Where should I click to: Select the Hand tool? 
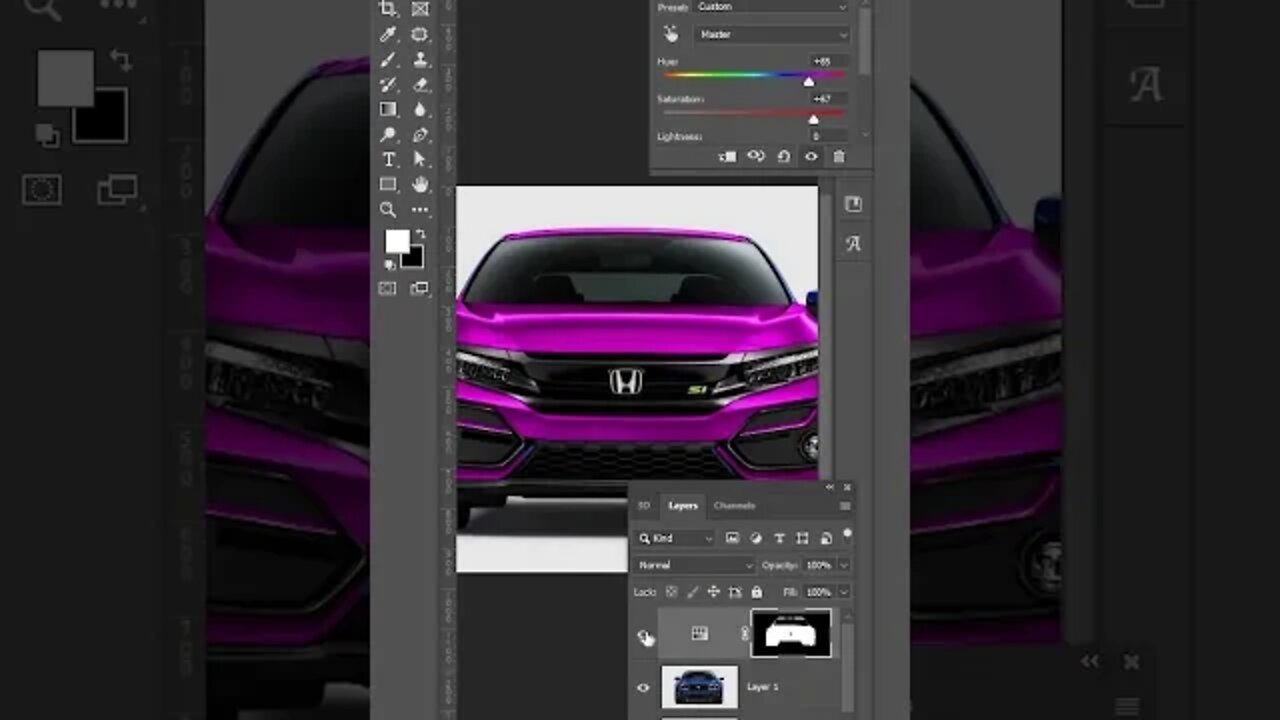tap(420, 185)
